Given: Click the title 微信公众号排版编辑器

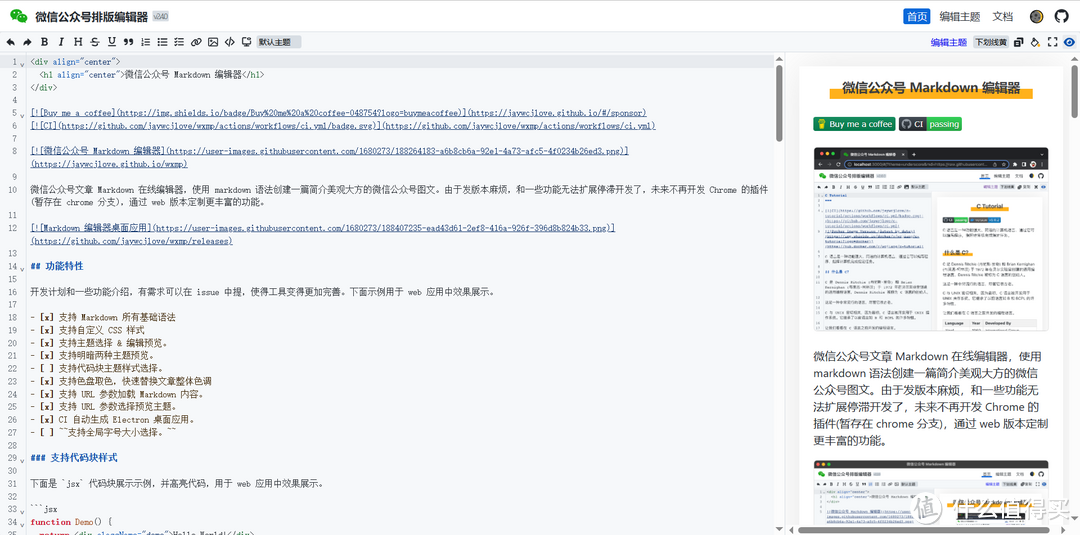Looking at the screenshot, I should click(92, 17).
